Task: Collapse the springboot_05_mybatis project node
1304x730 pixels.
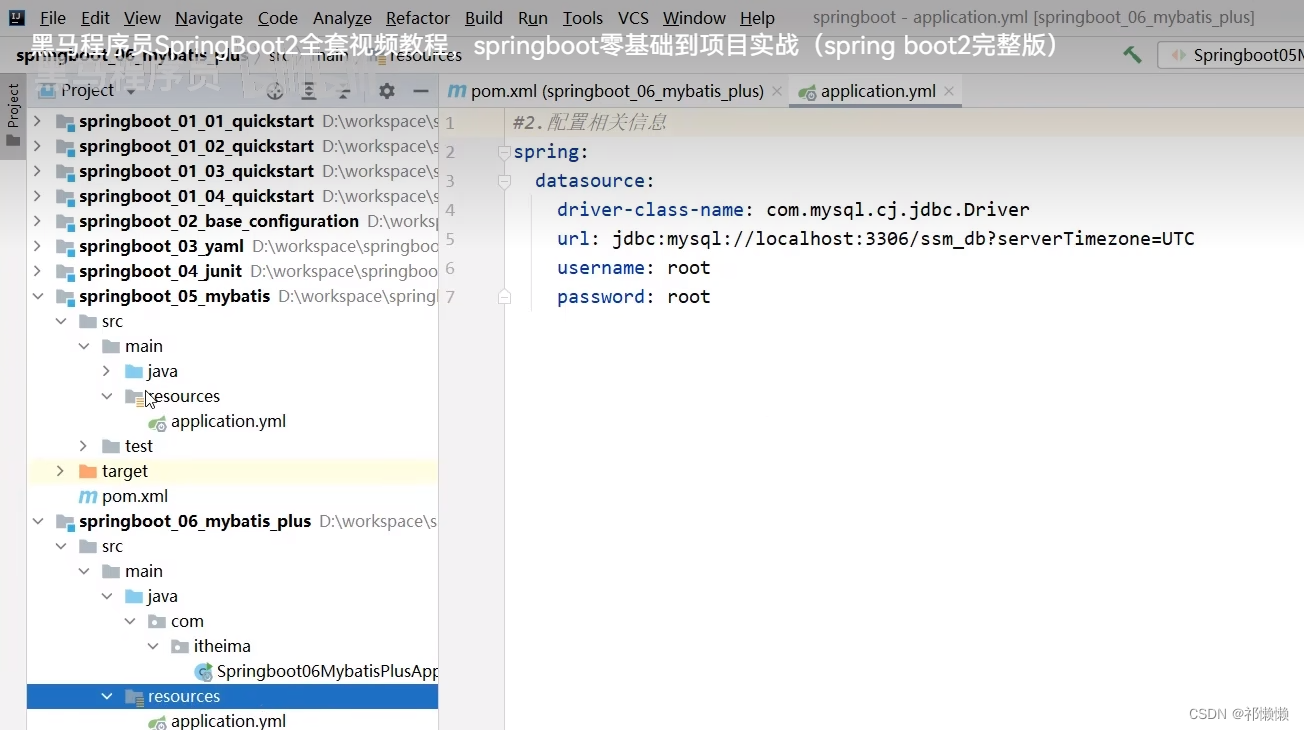Action: 38,296
